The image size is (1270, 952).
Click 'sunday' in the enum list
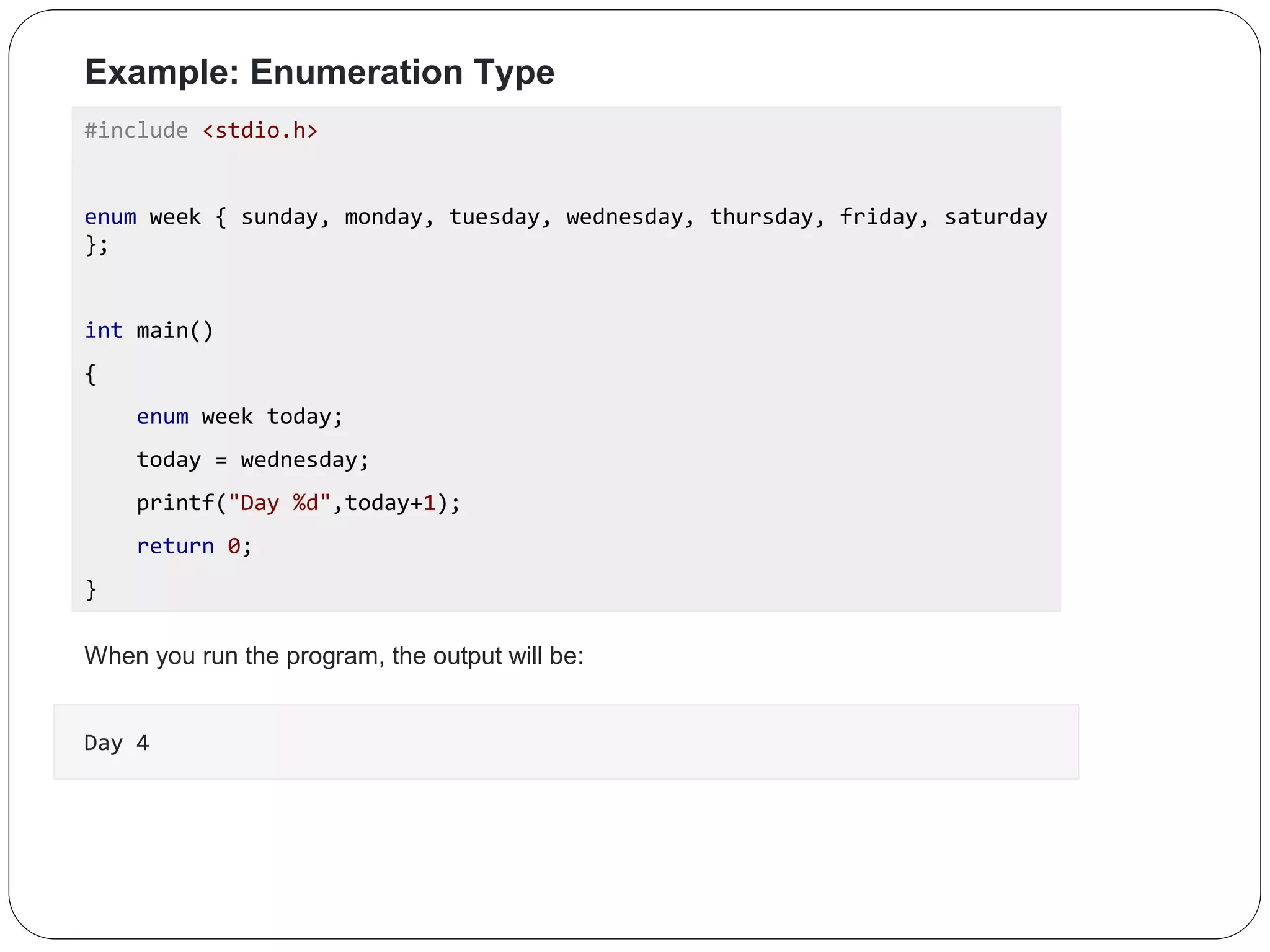[279, 217]
